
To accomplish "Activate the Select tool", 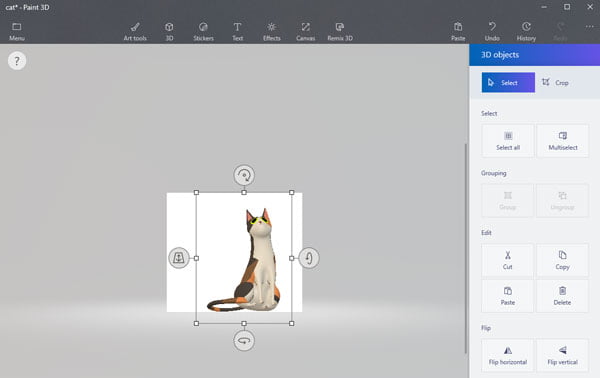I will [x=508, y=82].
